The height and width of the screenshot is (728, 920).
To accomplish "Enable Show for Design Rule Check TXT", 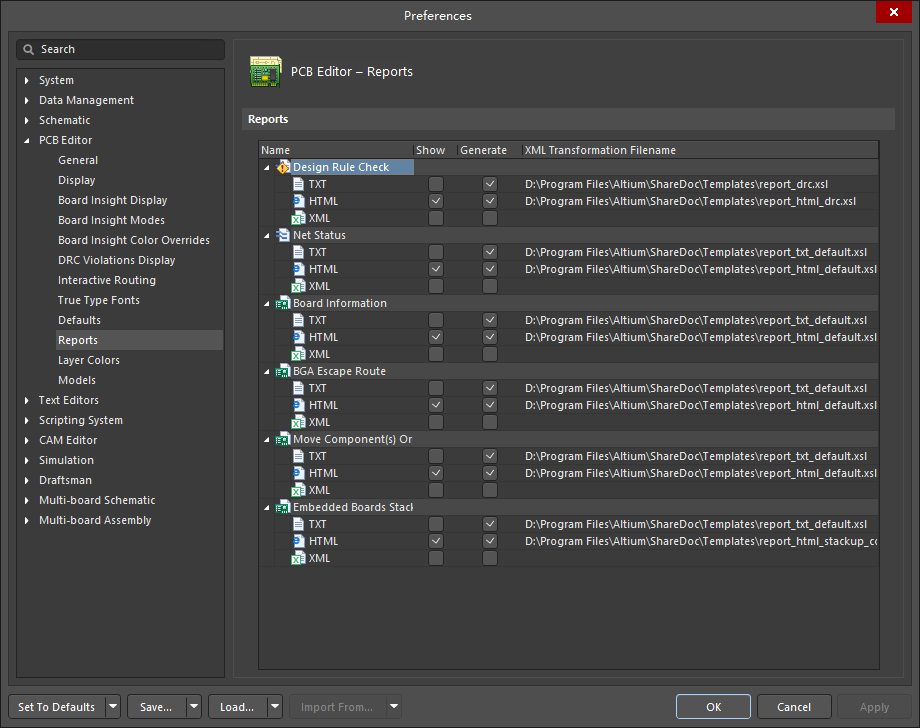I will coord(436,184).
